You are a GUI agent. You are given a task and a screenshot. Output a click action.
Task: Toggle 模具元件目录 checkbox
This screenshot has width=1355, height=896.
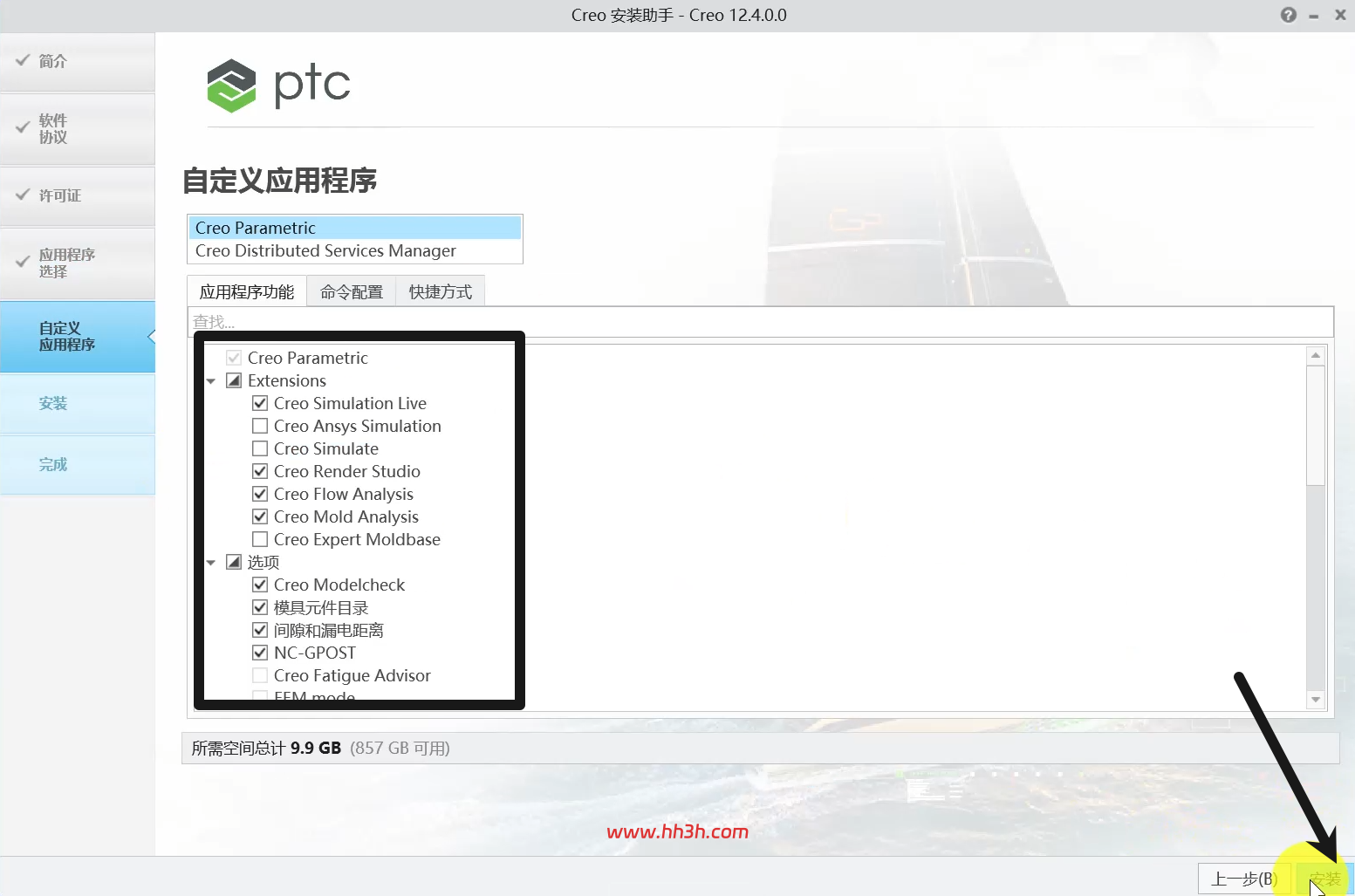(x=260, y=607)
